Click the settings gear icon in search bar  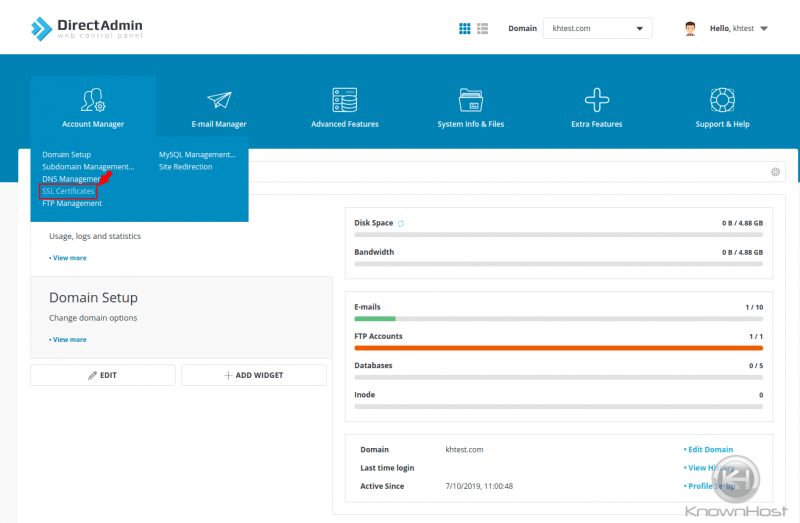775,172
